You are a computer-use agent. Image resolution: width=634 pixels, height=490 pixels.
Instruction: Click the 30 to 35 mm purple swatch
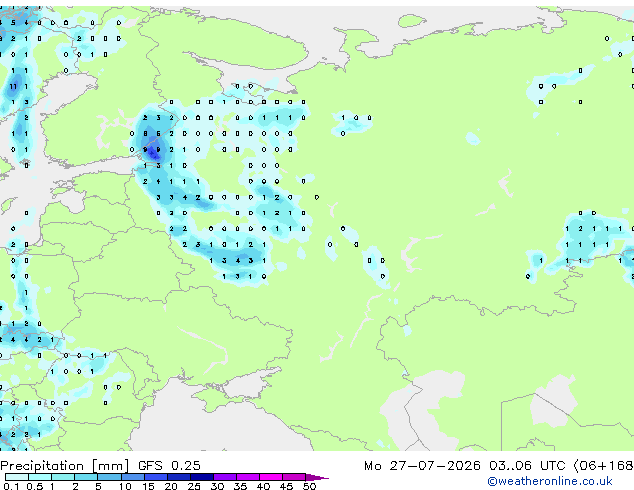click(225, 477)
